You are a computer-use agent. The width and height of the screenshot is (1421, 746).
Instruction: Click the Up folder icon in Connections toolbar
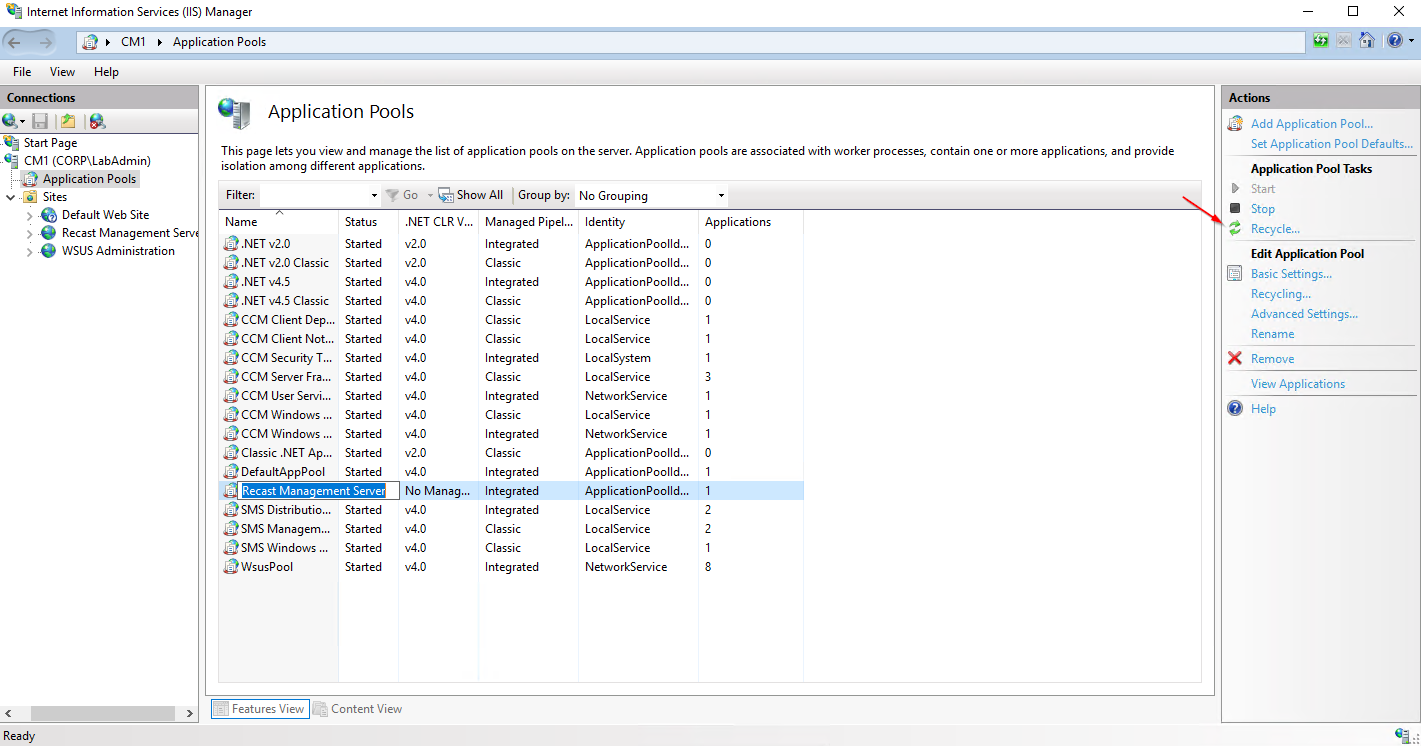68,121
